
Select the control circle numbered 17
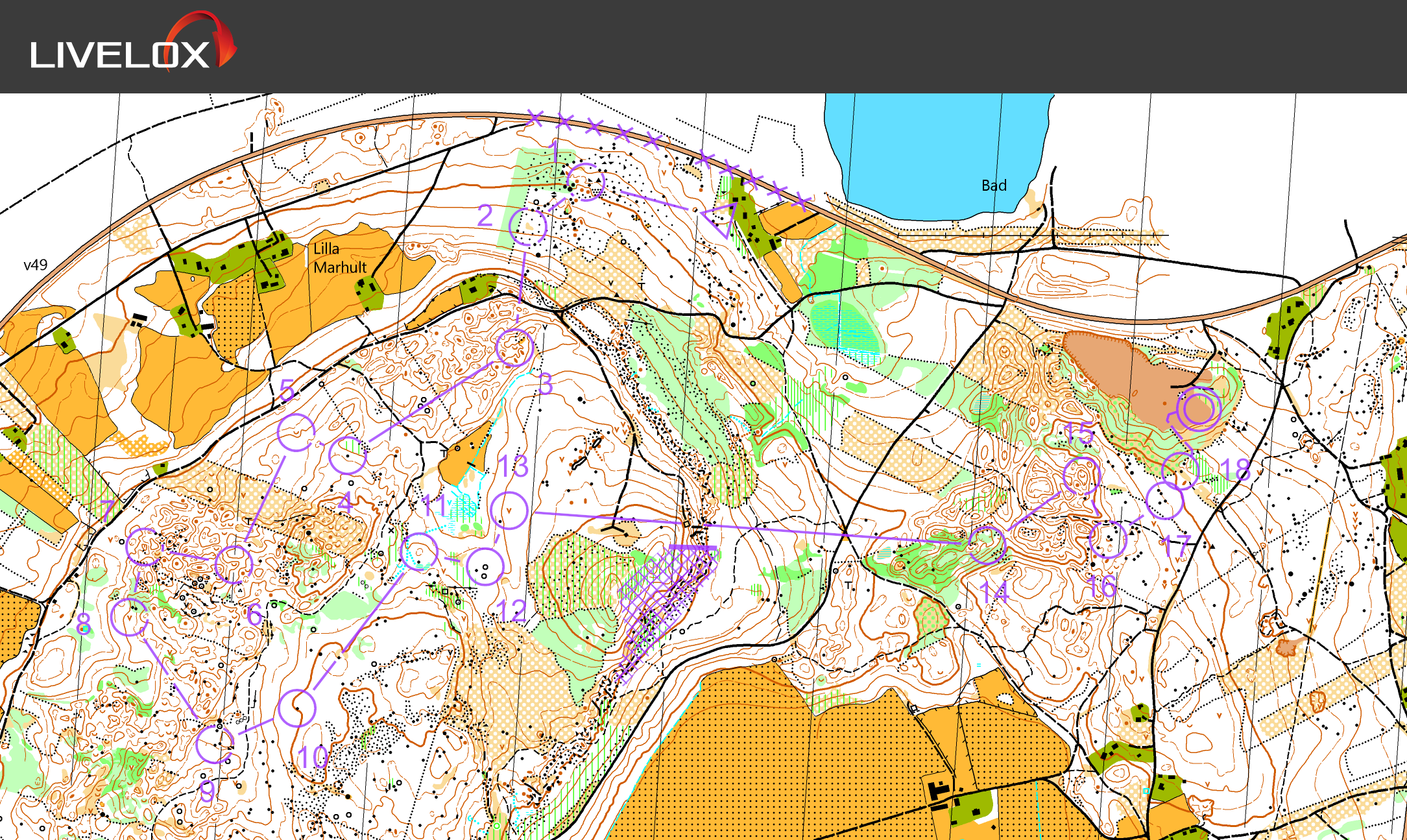pos(1165,500)
